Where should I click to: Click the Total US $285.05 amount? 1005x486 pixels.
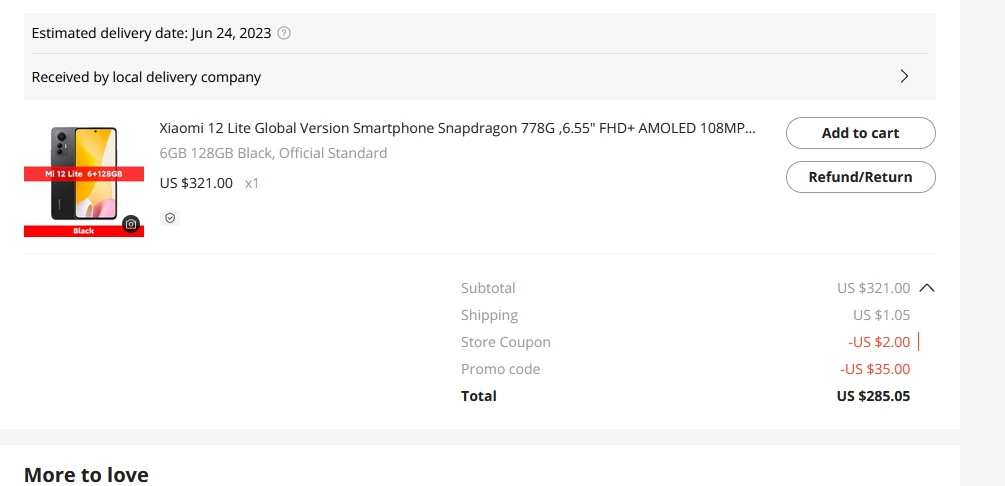(x=873, y=396)
